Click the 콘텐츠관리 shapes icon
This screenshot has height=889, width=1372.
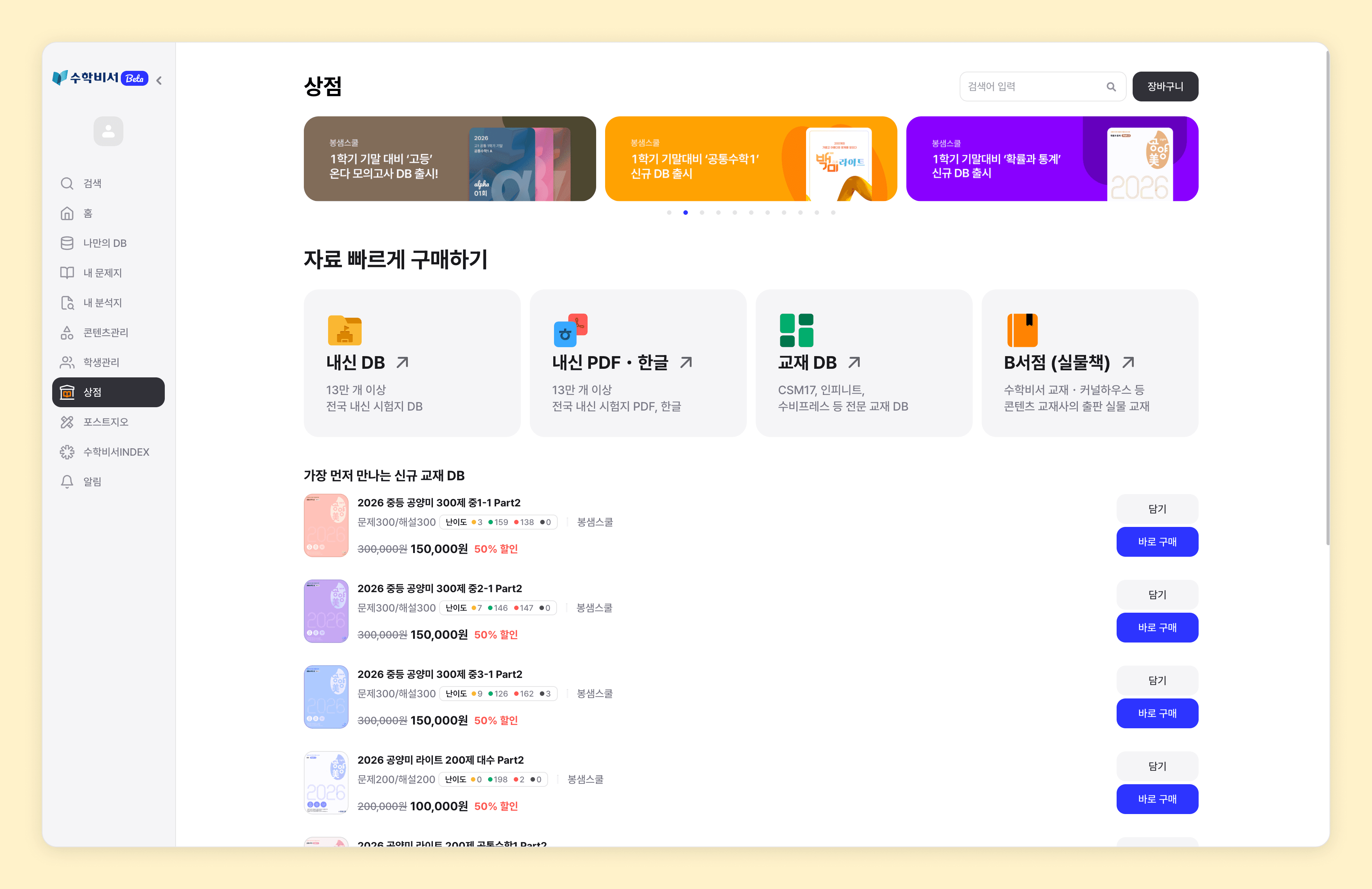point(67,333)
